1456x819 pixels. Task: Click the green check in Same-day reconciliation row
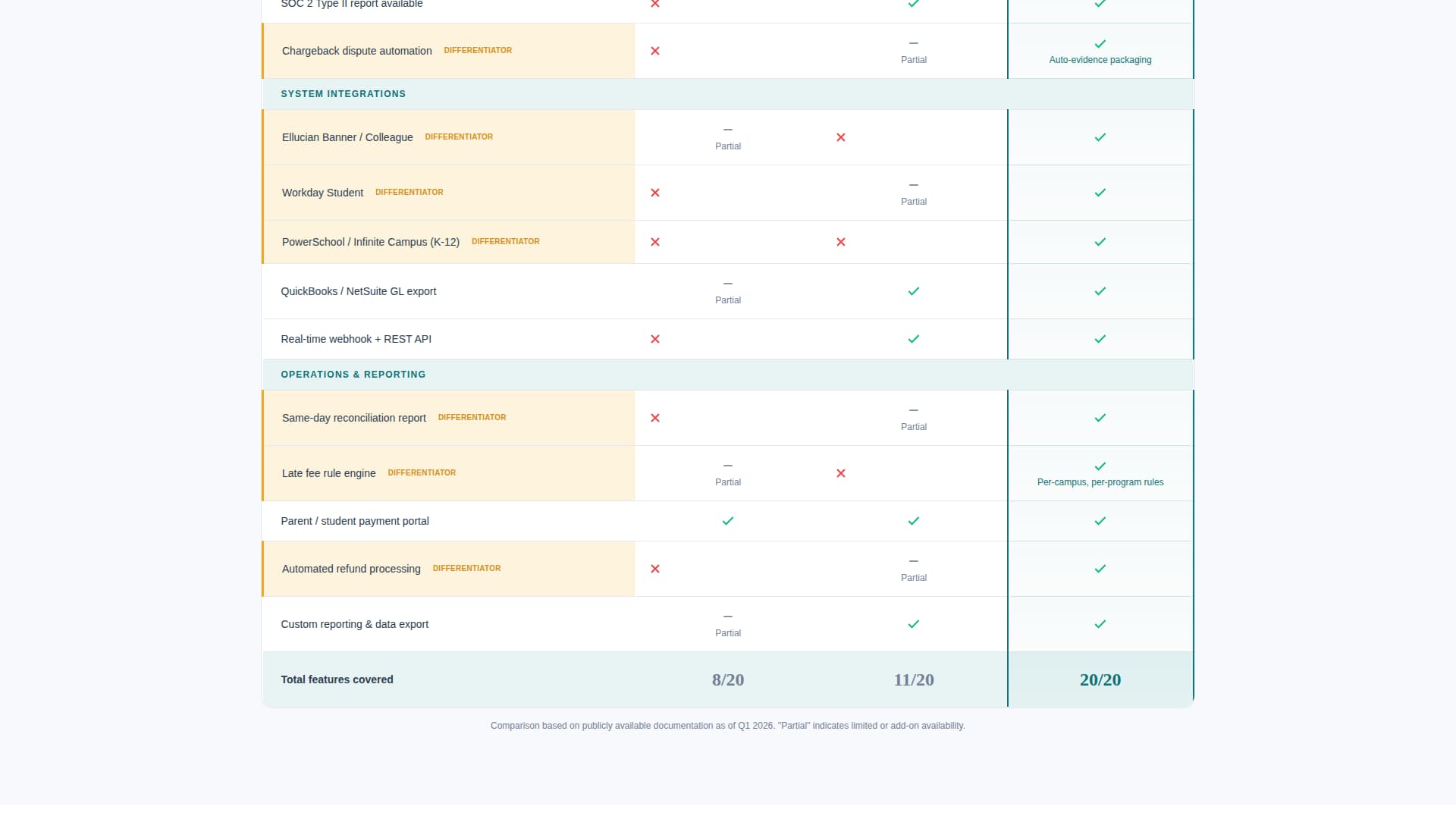tap(1100, 418)
